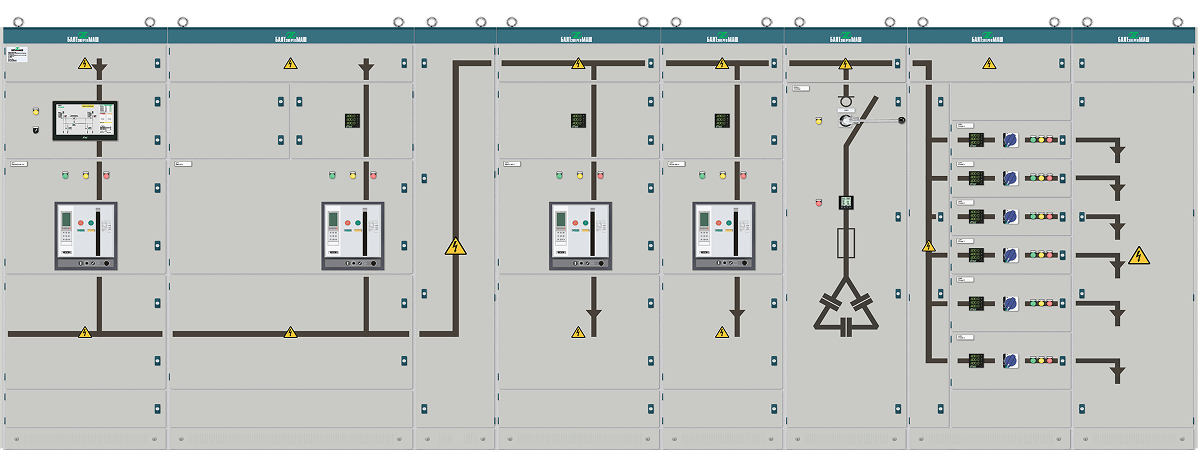
Task: Click the large warning sign on far-right cabinet
Action: point(1139,255)
